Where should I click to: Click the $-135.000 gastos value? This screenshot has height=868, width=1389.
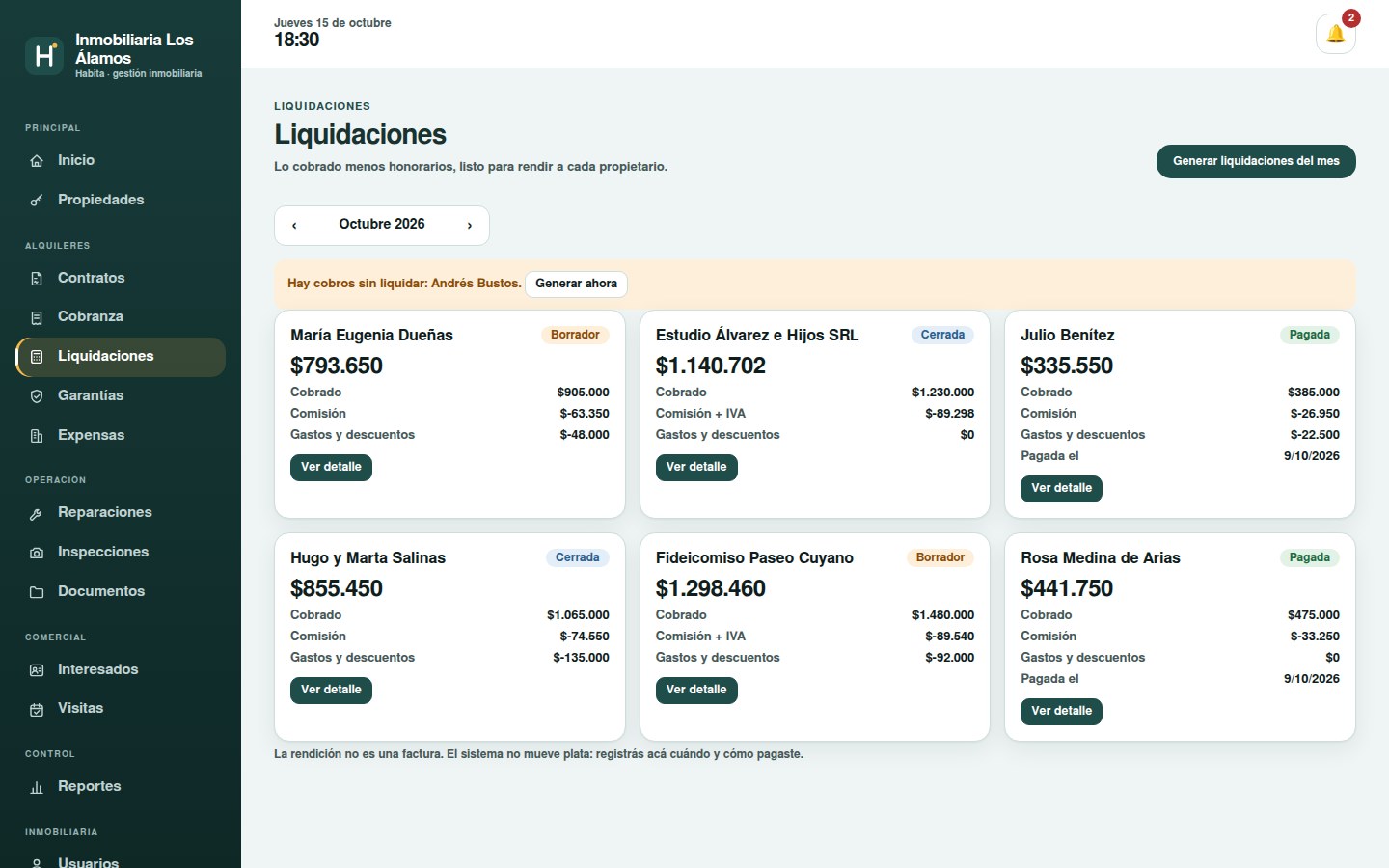(581, 658)
